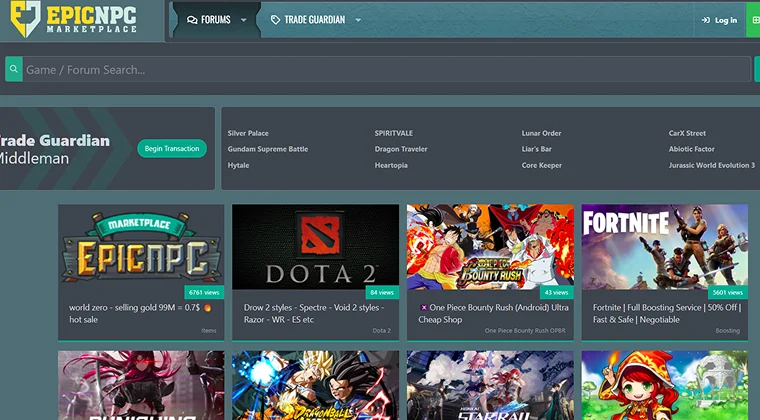760x420 pixels.
Task: Click the 6761 views badge
Action: click(x=204, y=293)
